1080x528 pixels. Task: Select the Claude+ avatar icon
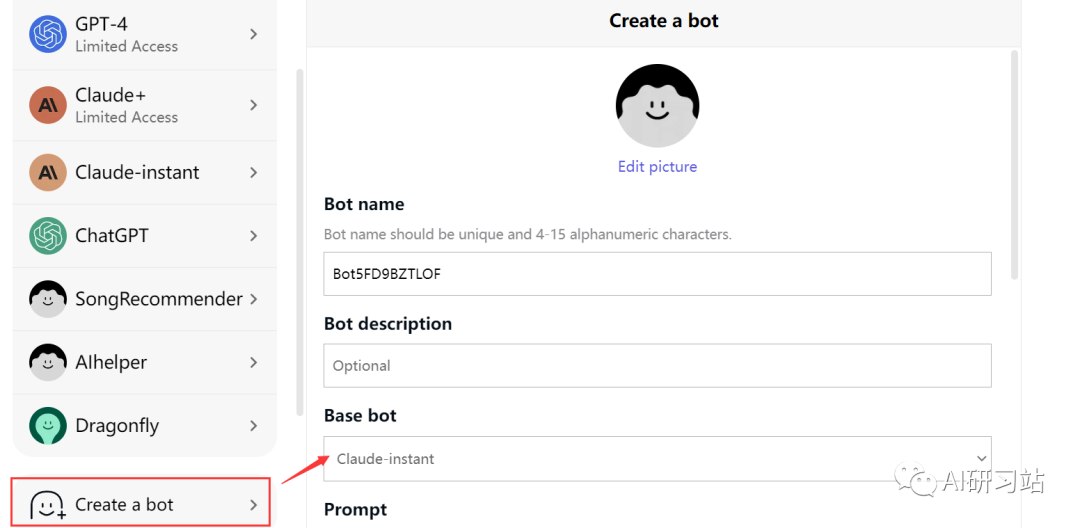[48, 105]
